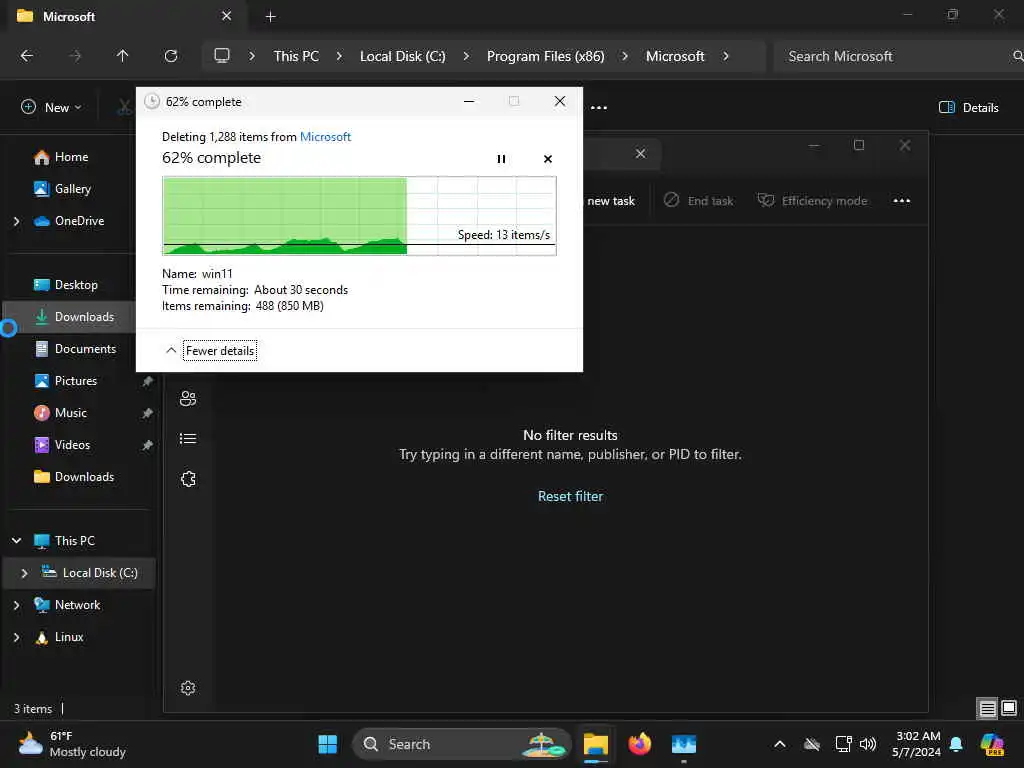Pause the delete operation
This screenshot has height=768, width=1024.
point(501,159)
